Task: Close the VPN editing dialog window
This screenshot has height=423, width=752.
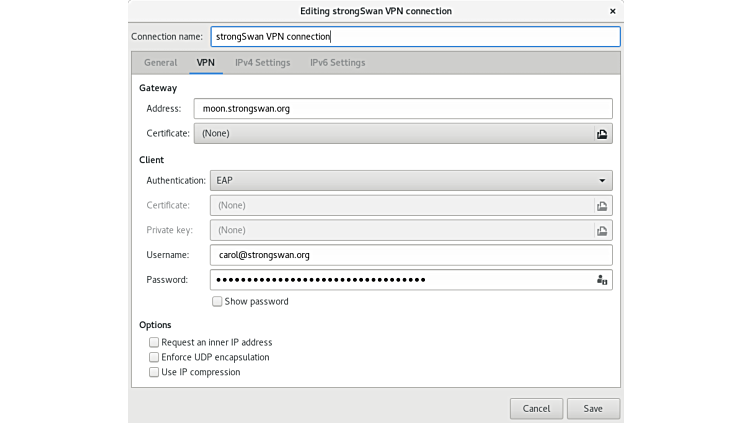Action: tap(611, 11)
